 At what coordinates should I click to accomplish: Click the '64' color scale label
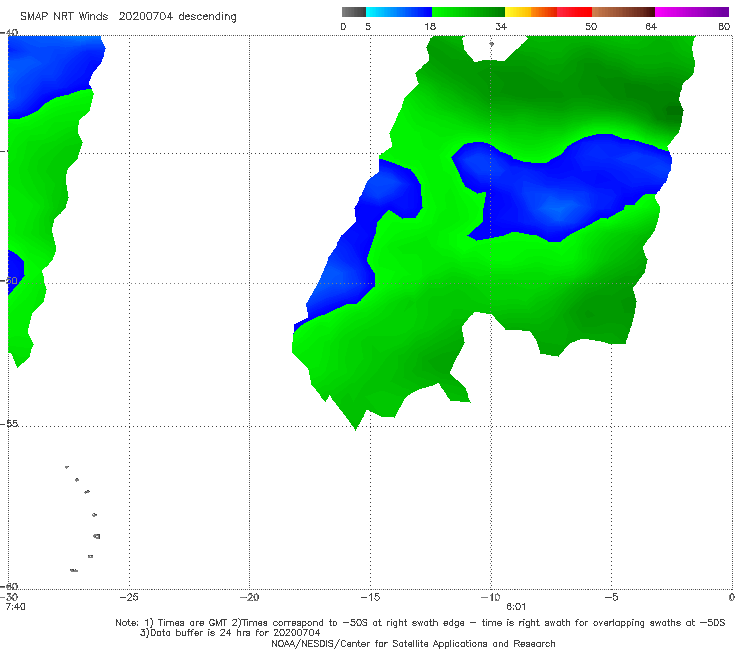[x=651, y=27]
